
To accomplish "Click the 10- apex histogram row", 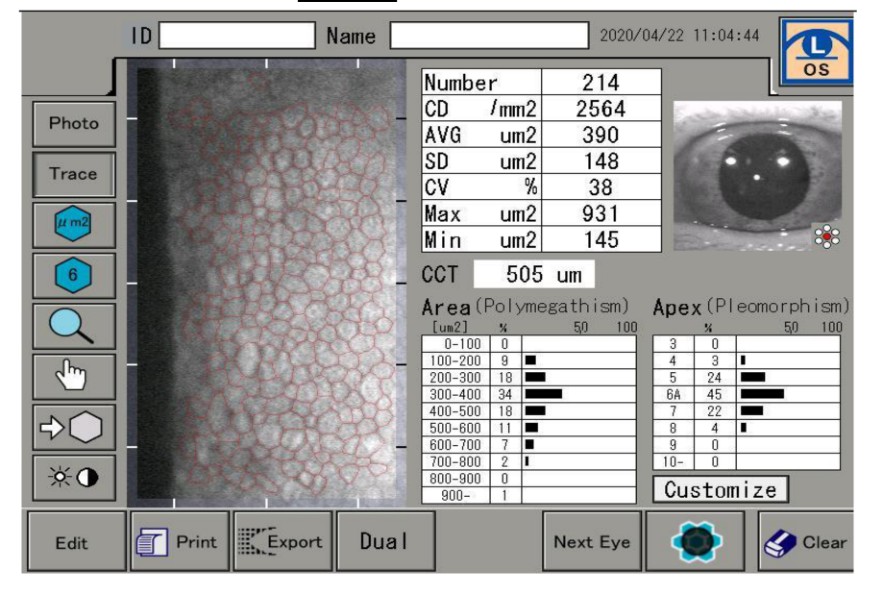I will tap(746, 462).
